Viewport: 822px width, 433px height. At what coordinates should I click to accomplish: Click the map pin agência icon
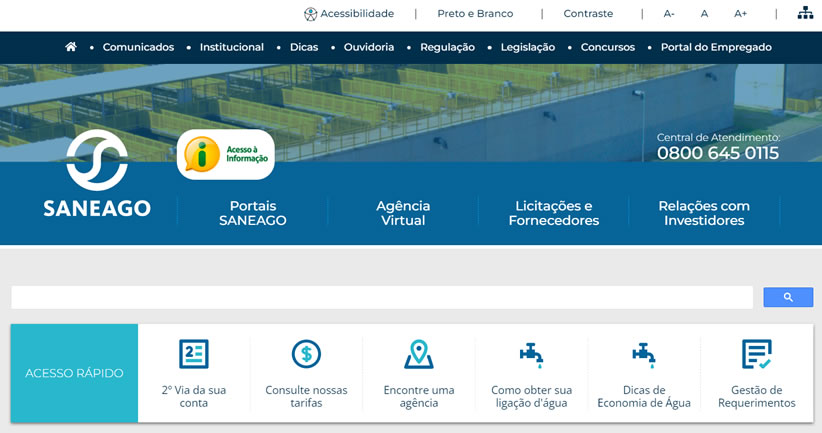pyautogui.click(x=418, y=354)
